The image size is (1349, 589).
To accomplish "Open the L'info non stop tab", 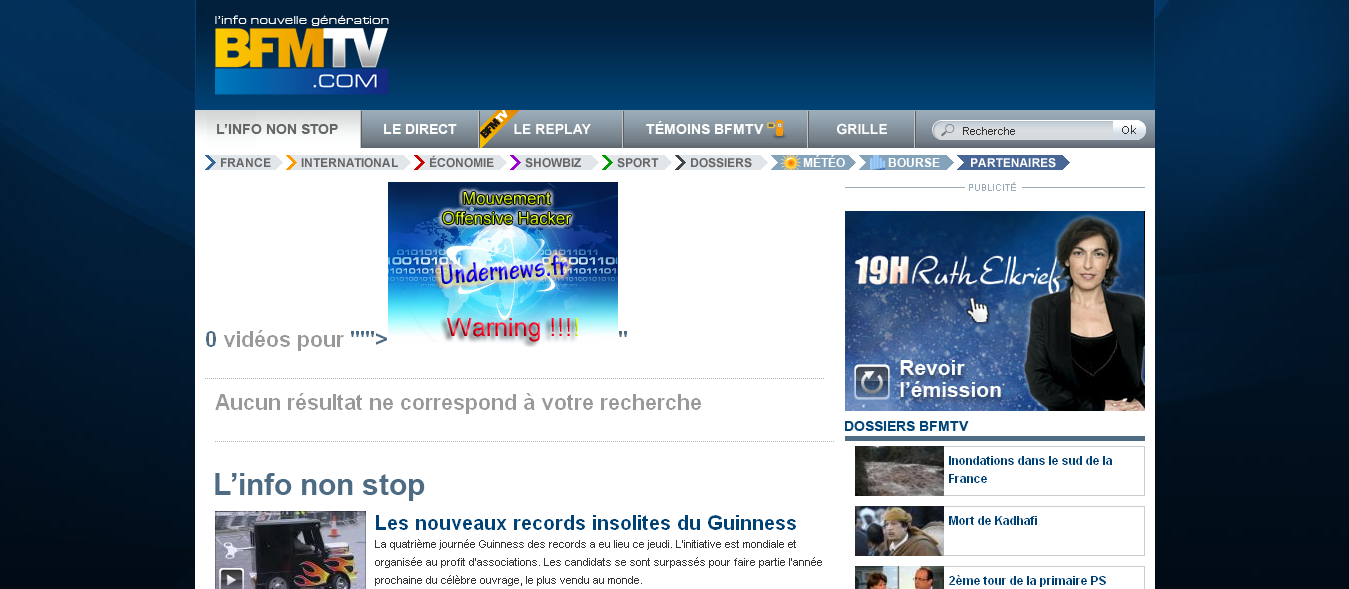I will click(277, 129).
